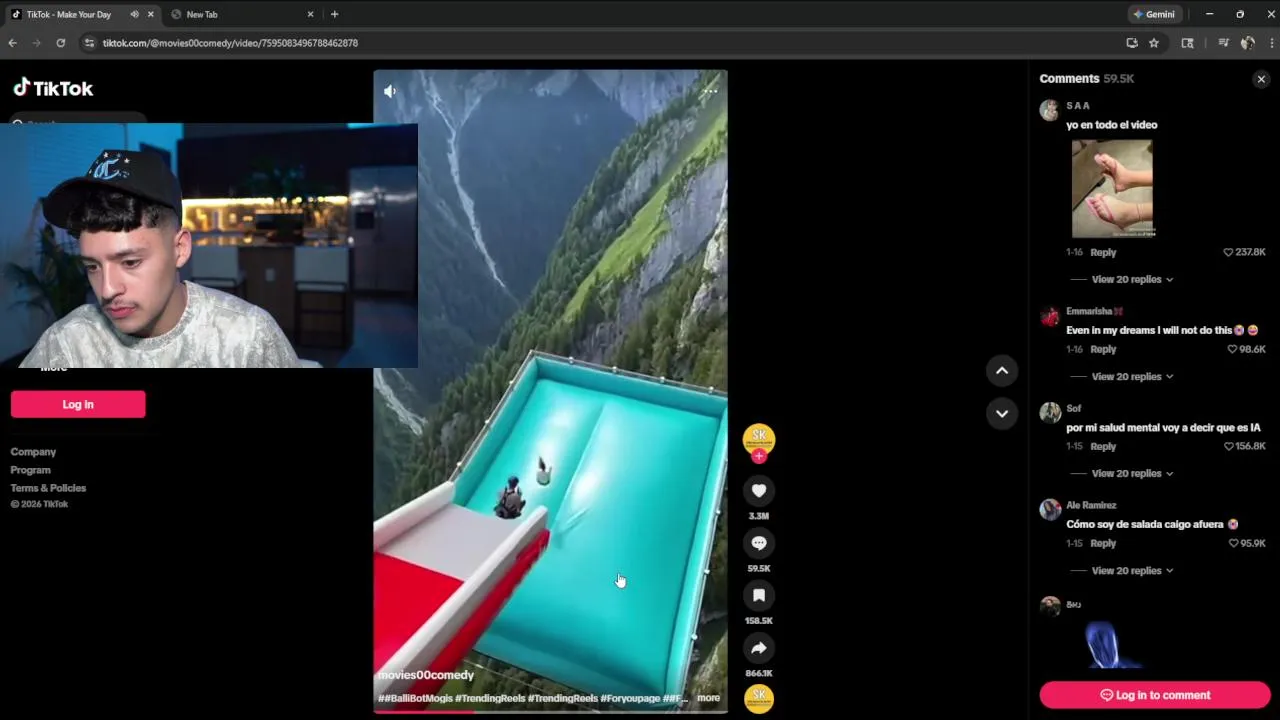Reply to Emmarisha's comment
The width and height of the screenshot is (1280, 720).
click(x=1103, y=349)
